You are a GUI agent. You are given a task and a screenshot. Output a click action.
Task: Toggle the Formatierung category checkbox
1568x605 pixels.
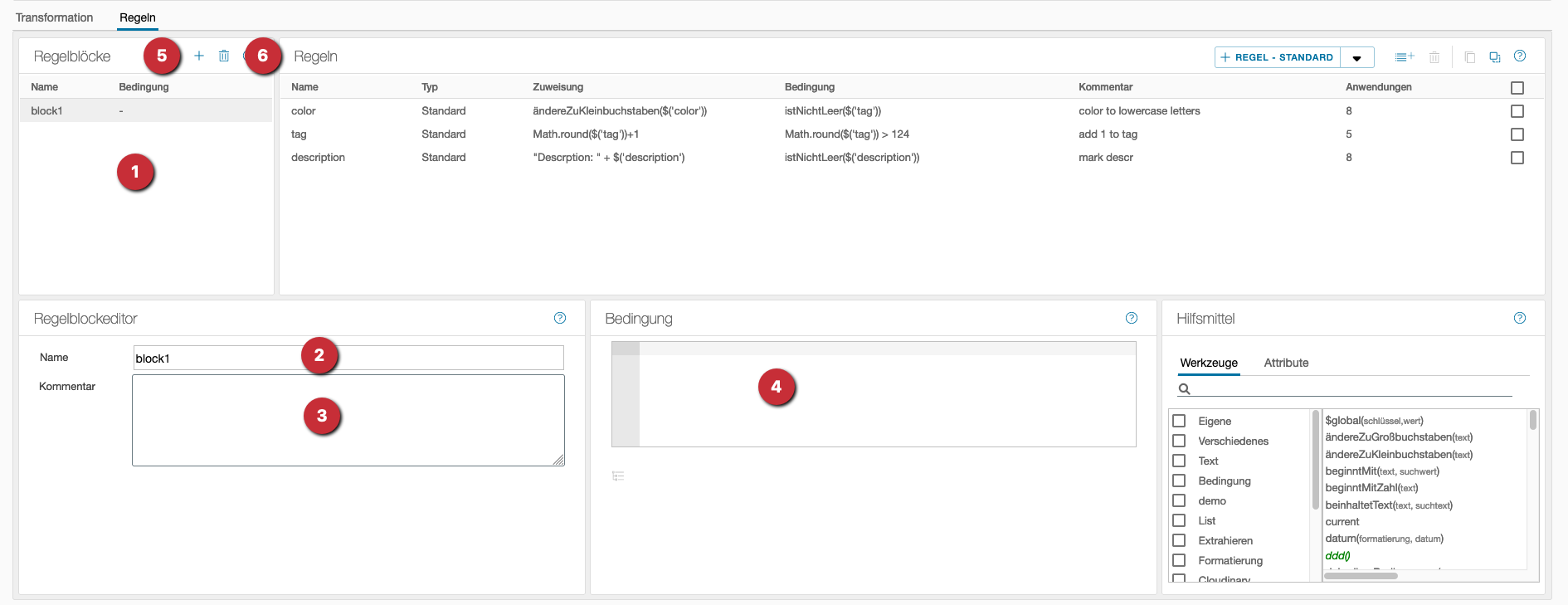click(x=1179, y=560)
